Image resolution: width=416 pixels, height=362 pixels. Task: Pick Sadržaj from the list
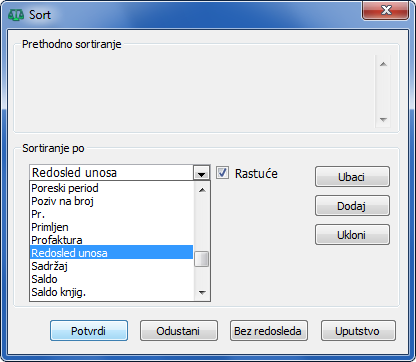click(x=112, y=266)
